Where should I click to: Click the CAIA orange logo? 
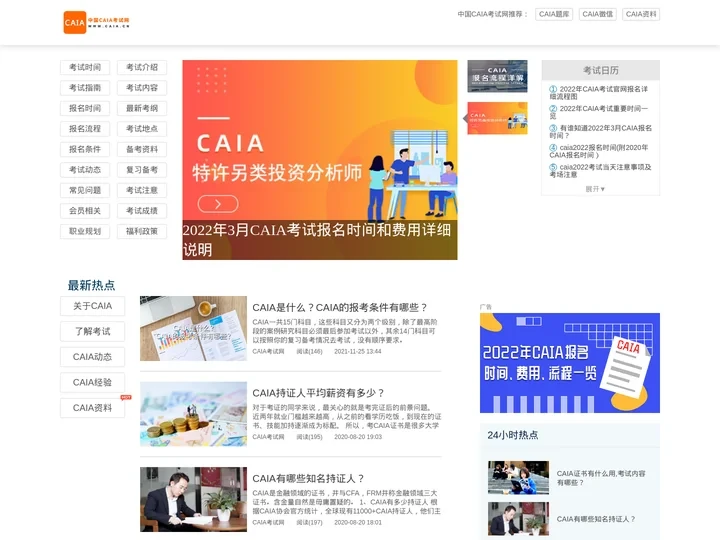point(96,22)
